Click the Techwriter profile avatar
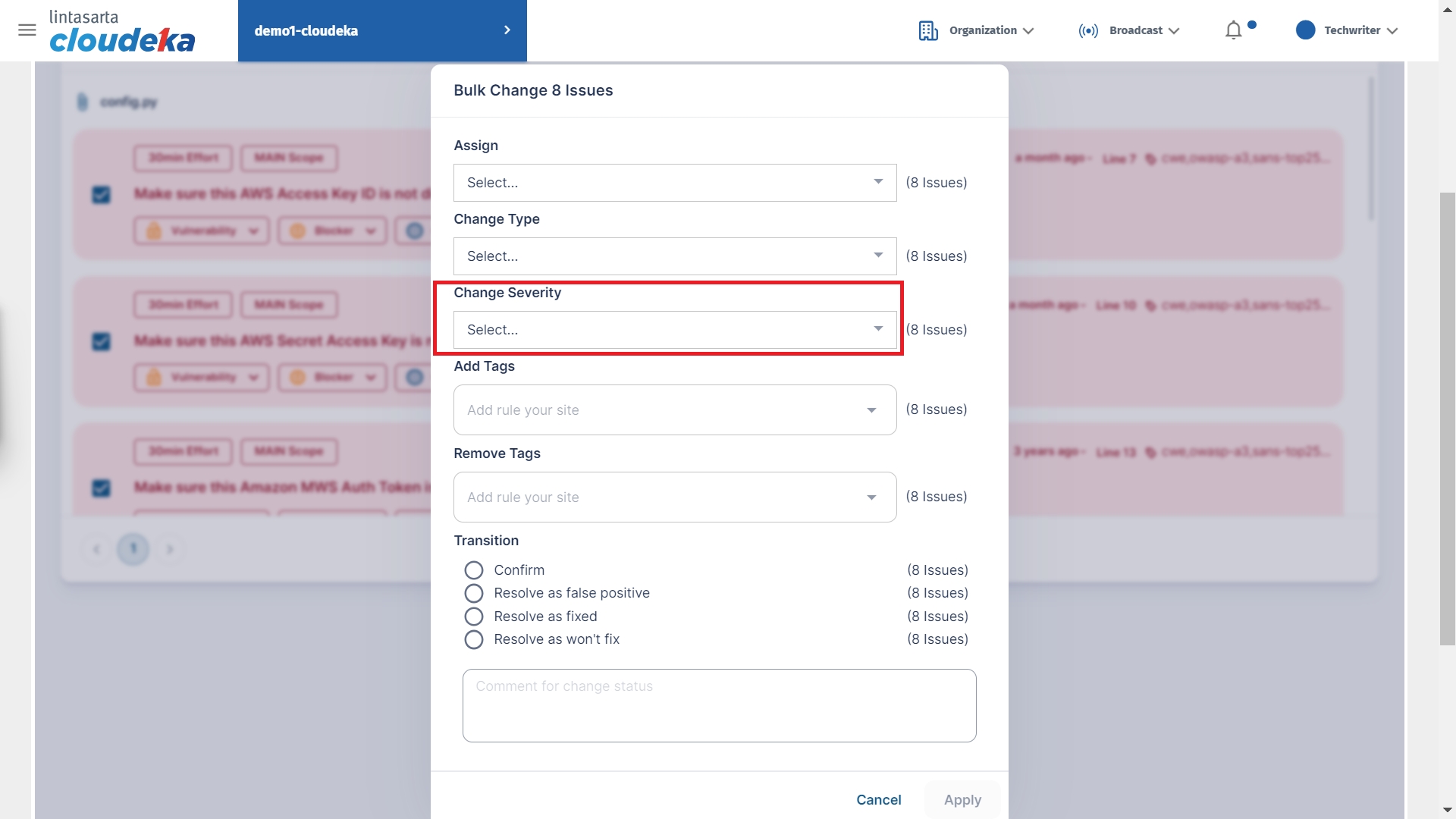Viewport: 1456px width, 819px height. point(1305,30)
